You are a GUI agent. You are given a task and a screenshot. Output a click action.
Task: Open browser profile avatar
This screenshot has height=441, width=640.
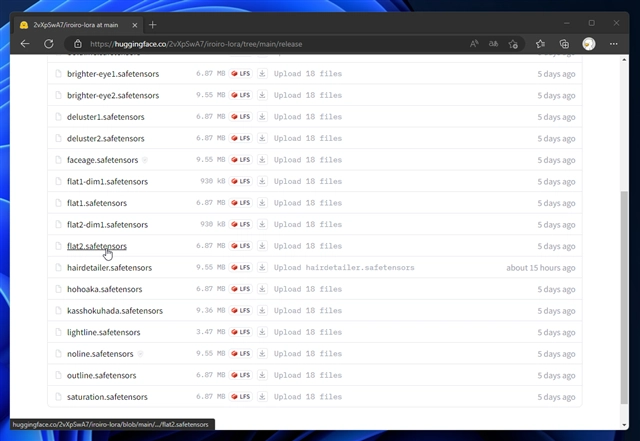[589, 44]
